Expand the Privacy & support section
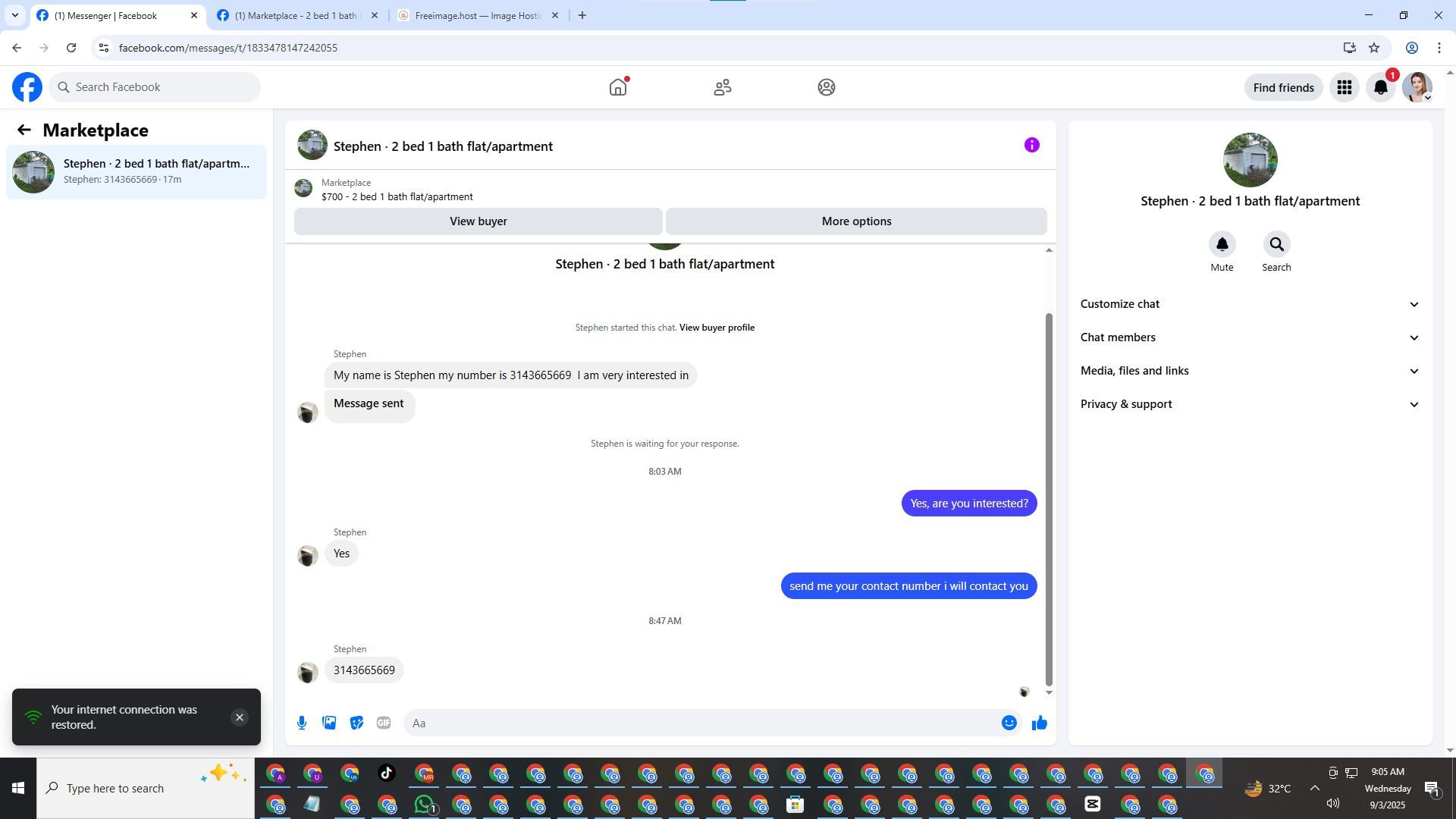Screen dimensions: 1456x819 pyautogui.click(x=1250, y=404)
